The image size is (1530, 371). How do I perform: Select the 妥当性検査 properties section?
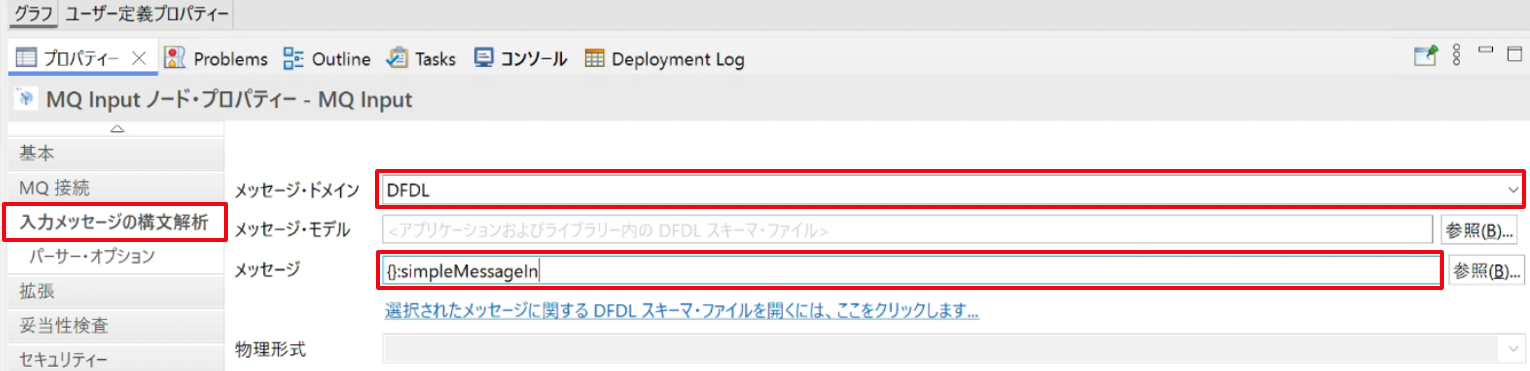click(x=117, y=325)
